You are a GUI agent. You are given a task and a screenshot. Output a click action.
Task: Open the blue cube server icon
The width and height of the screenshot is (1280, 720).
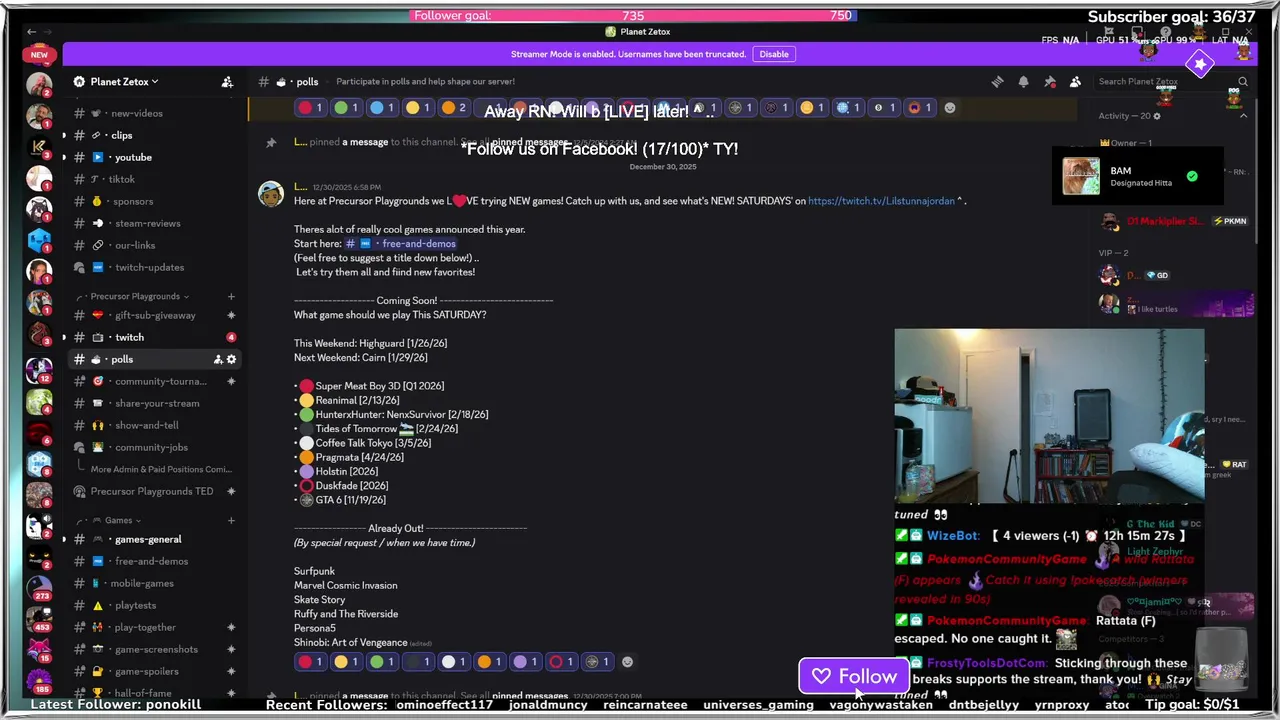[39, 240]
